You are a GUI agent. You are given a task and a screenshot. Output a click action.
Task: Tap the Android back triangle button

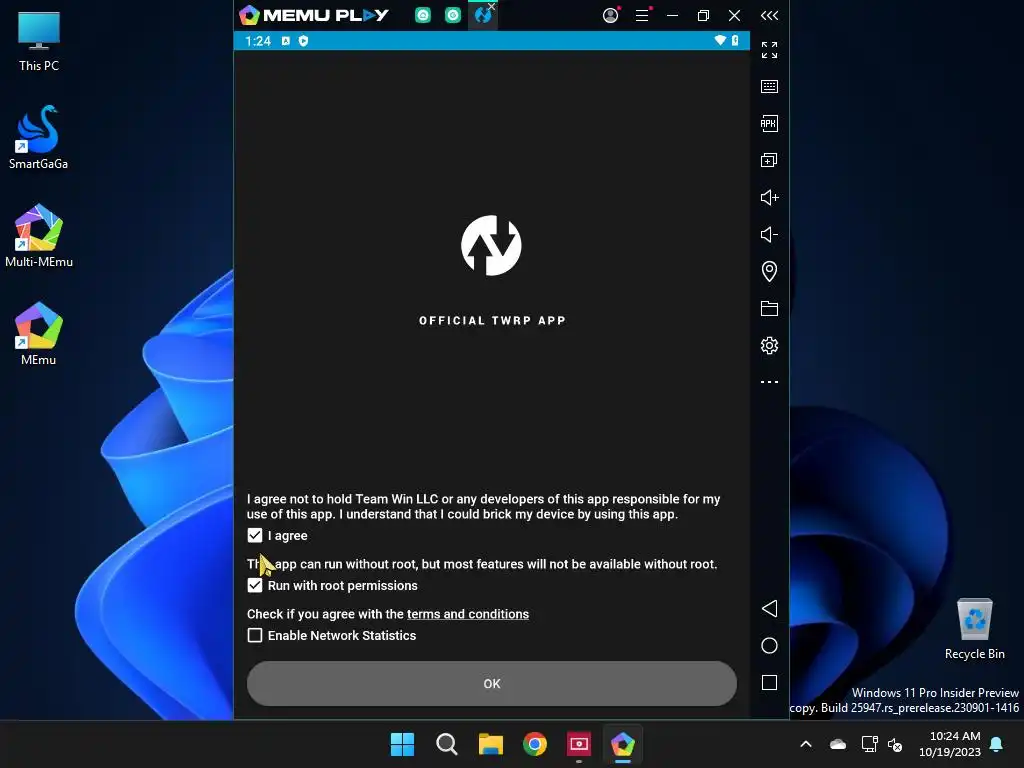pos(769,609)
